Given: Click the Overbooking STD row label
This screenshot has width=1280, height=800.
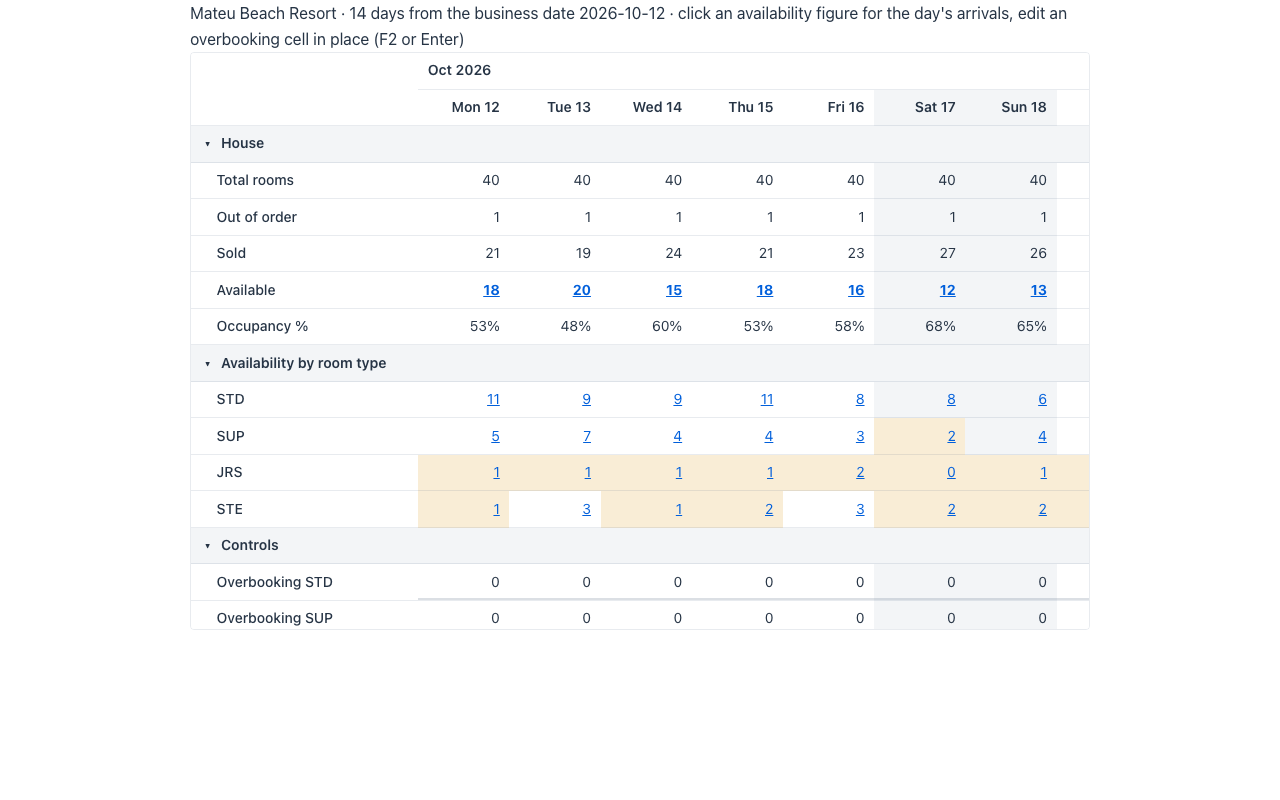Looking at the screenshot, I should [x=275, y=582].
